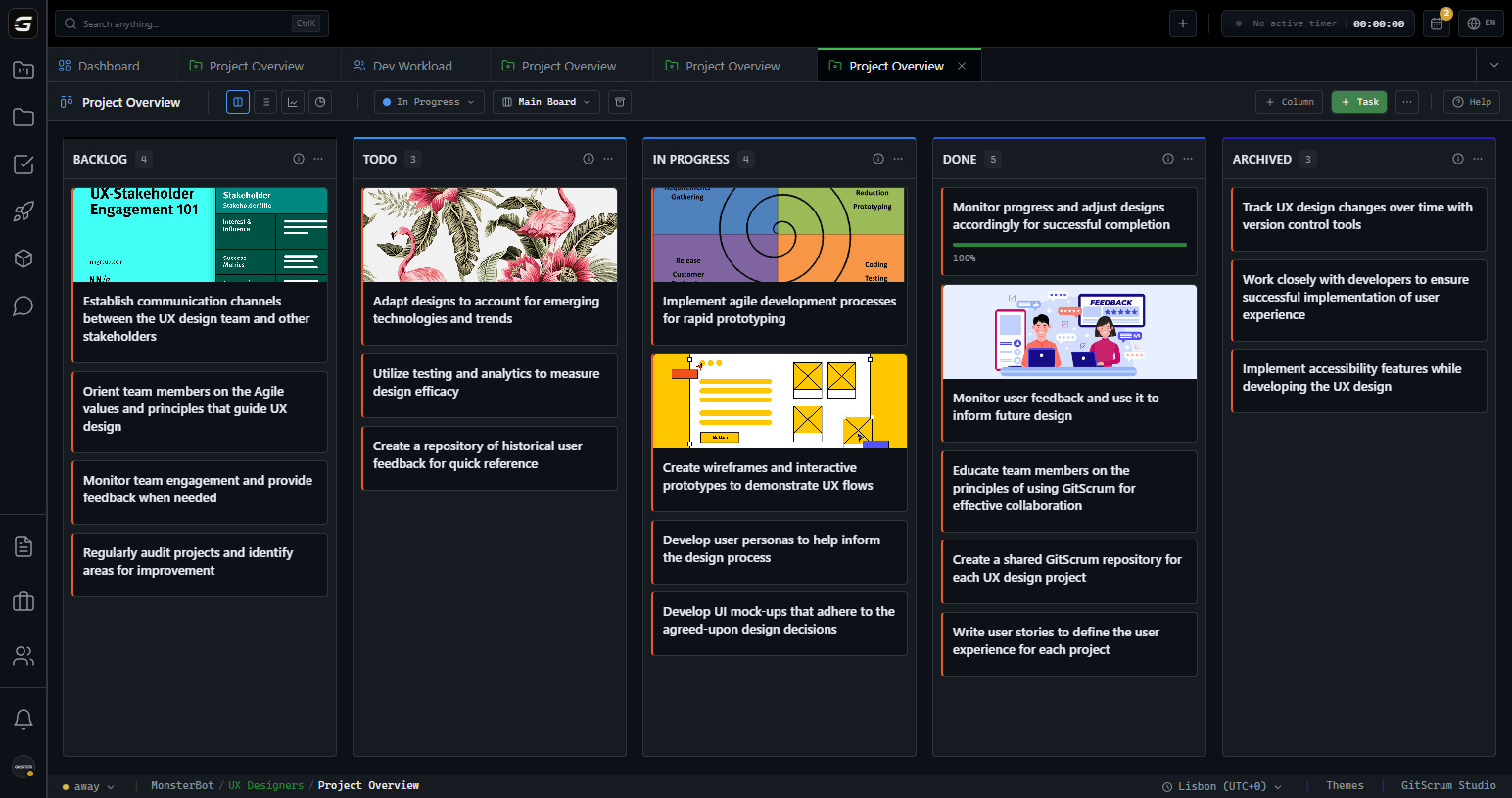Click the green Task button

(x=1358, y=101)
